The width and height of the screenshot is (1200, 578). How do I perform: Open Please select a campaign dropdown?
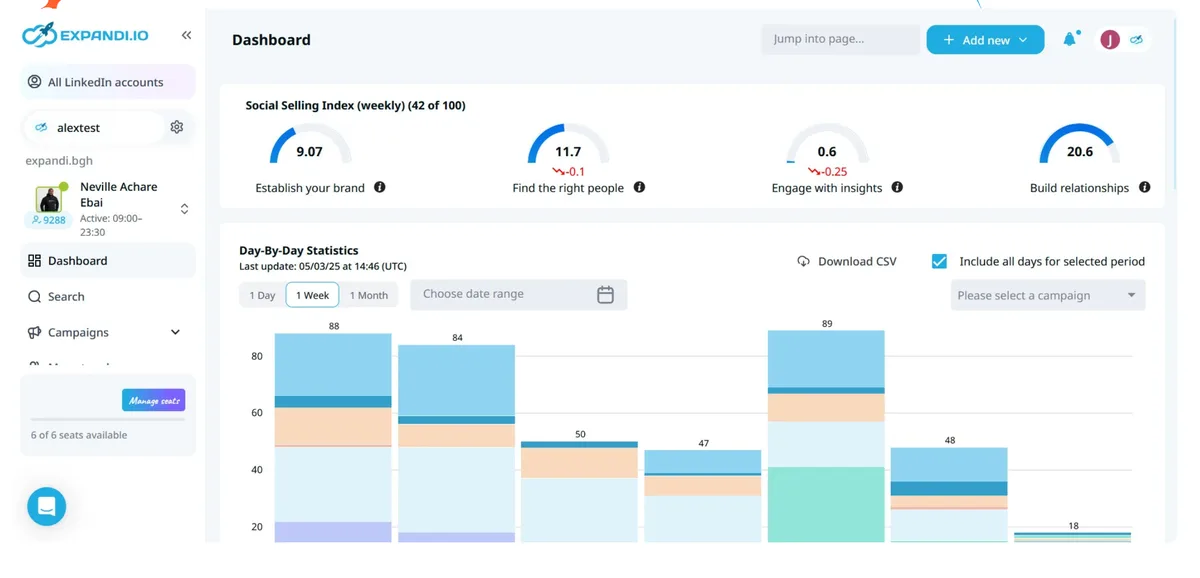tap(1047, 295)
